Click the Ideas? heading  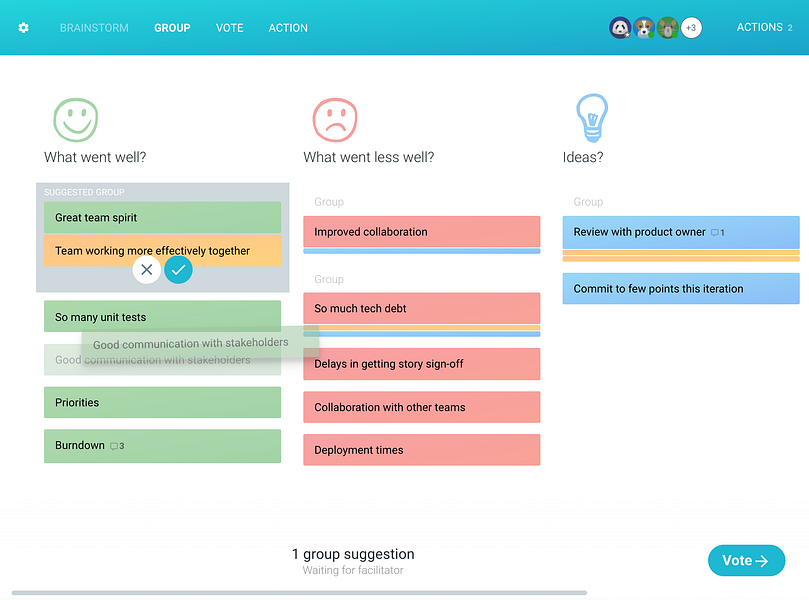[583, 157]
